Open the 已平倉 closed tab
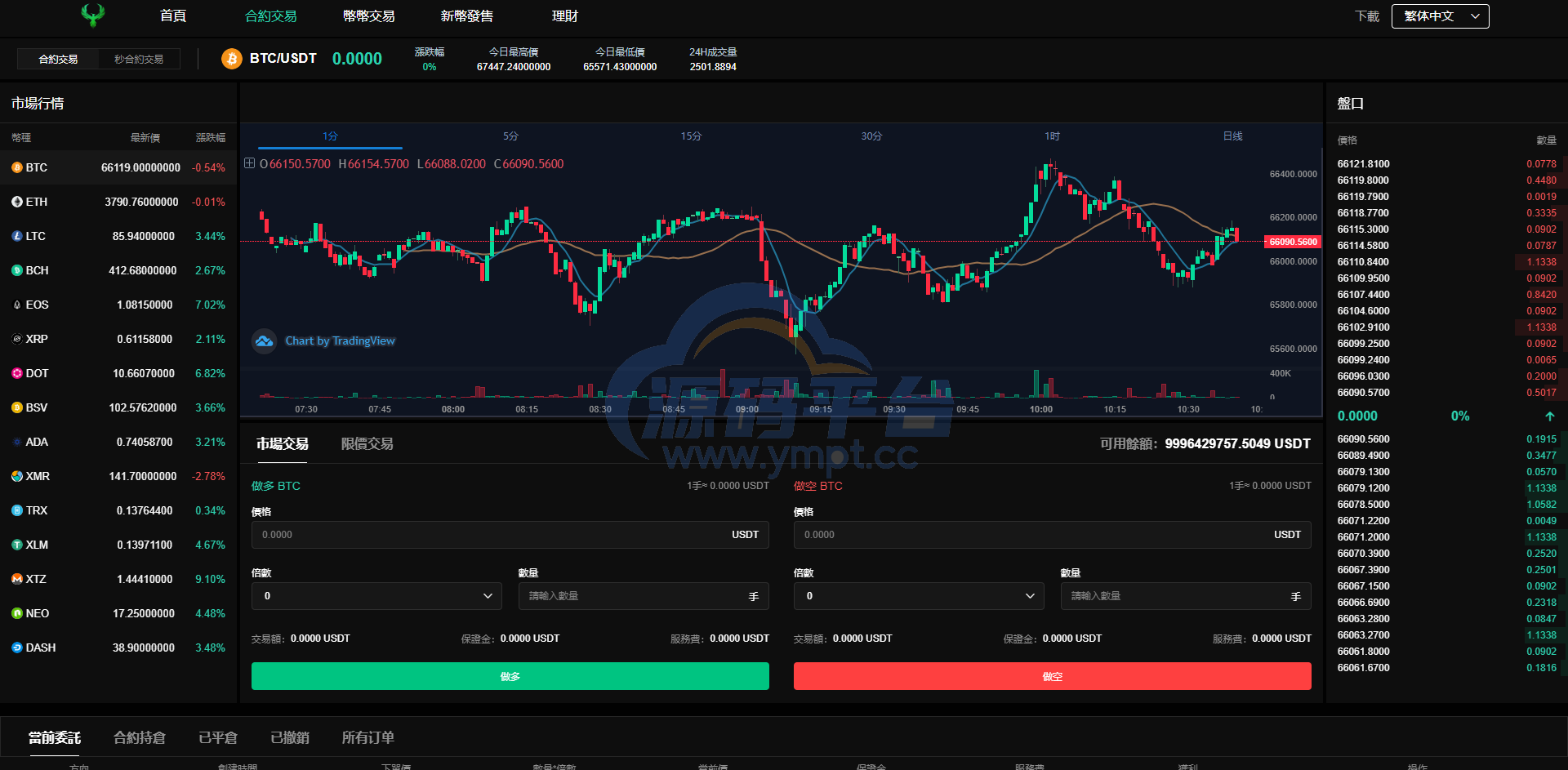 tap(218, 738)
